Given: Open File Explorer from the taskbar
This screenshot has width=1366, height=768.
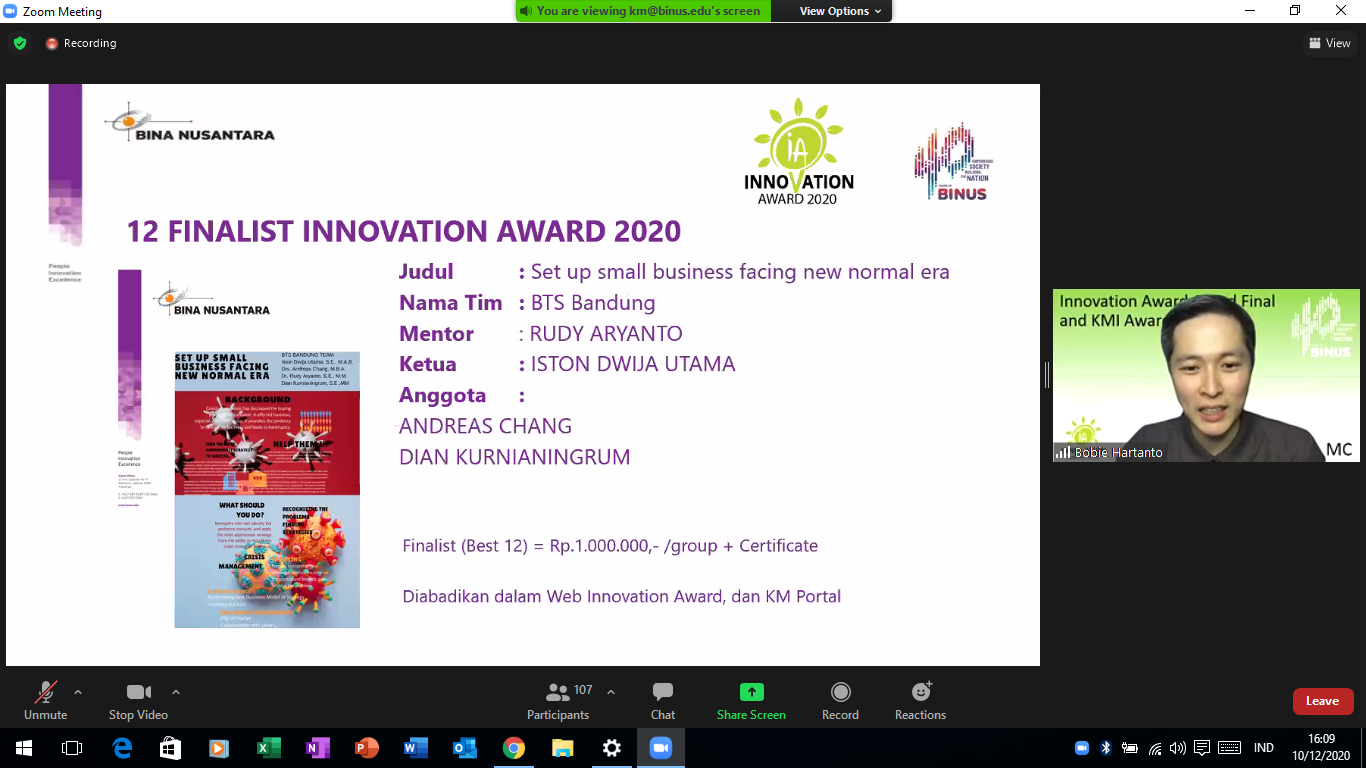Looking at the screenshot, I should [562, 748].
